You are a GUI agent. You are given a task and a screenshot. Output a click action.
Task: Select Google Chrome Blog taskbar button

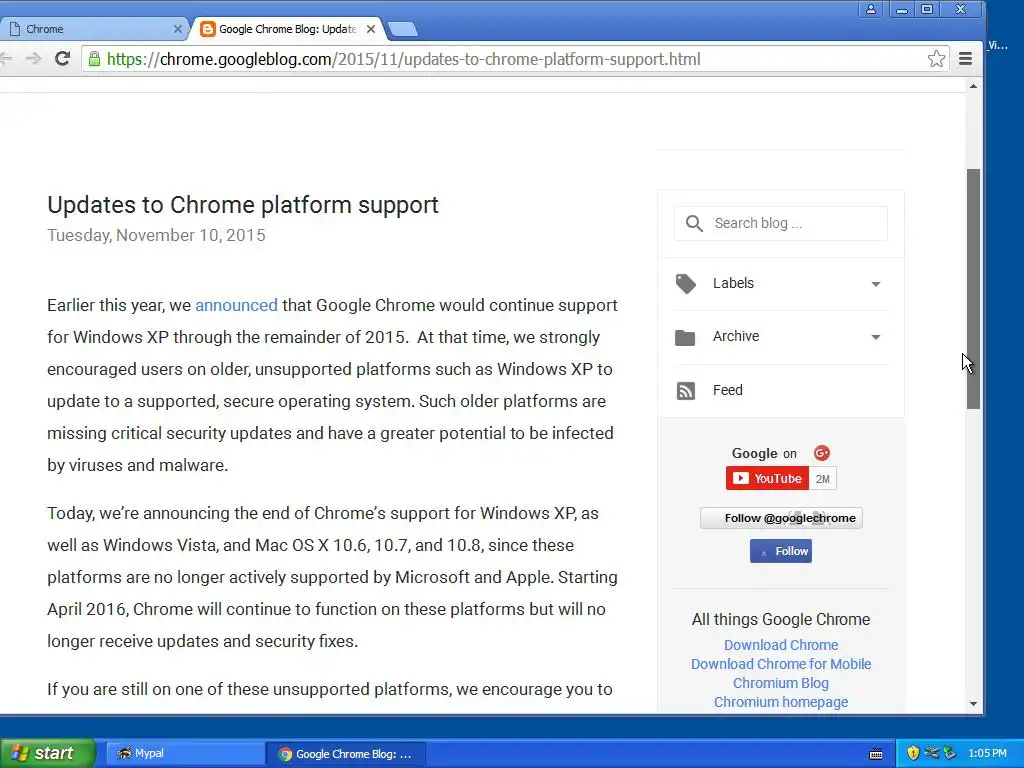click(346, 754)
